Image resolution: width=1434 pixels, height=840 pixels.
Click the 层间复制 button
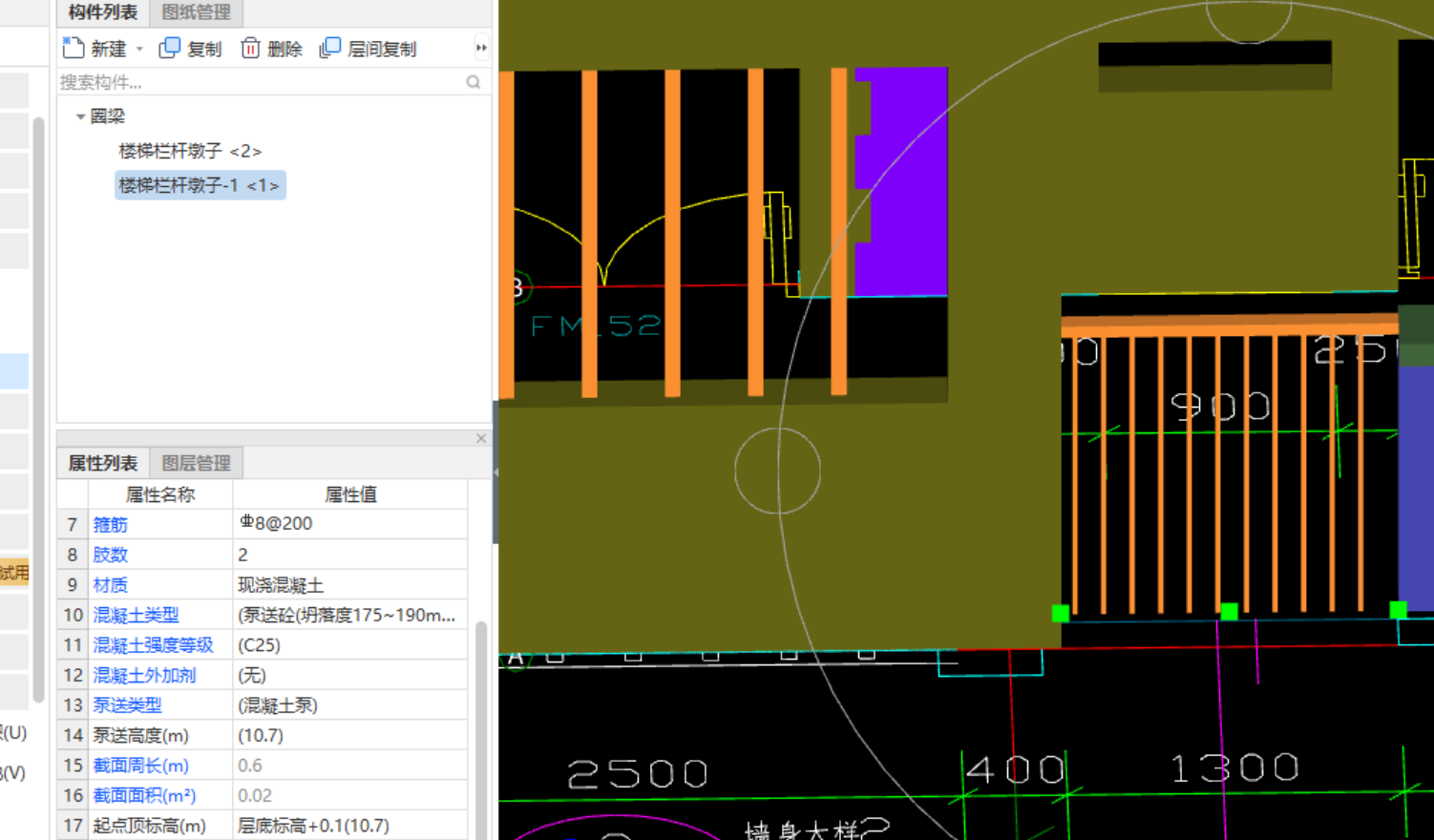pyautogui.click(x=369, y=49)
